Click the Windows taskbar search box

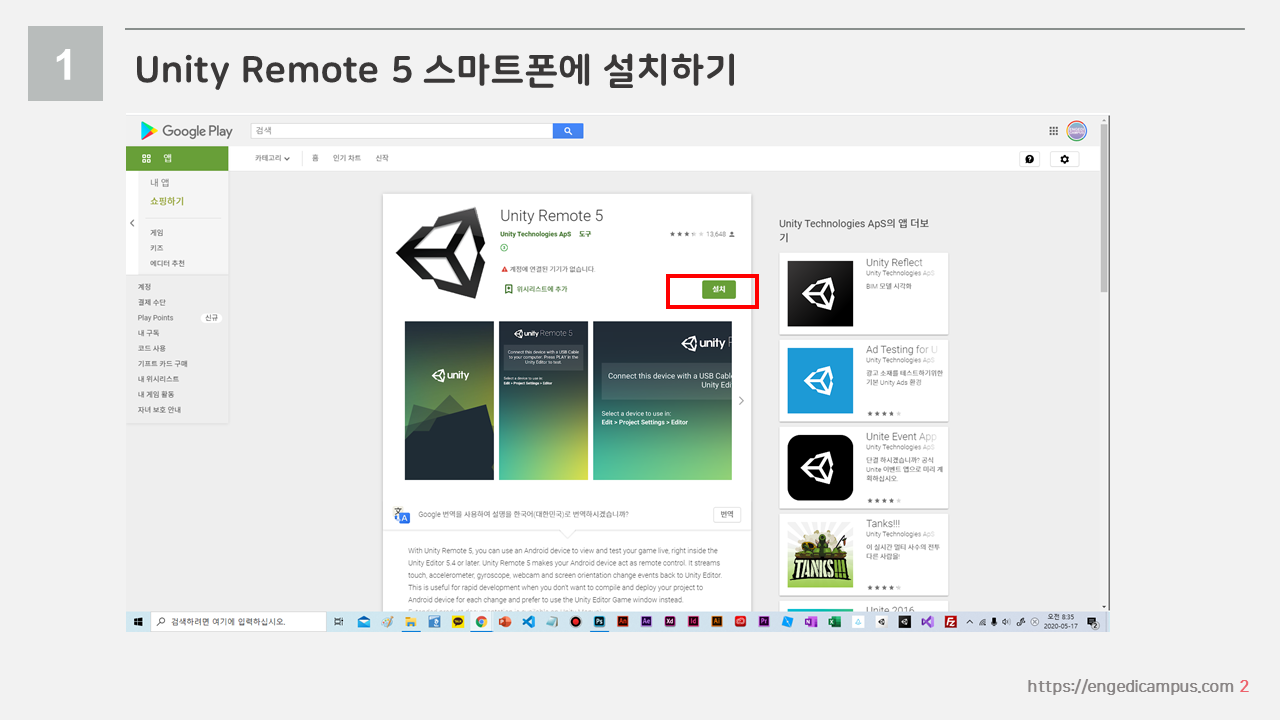238,621
